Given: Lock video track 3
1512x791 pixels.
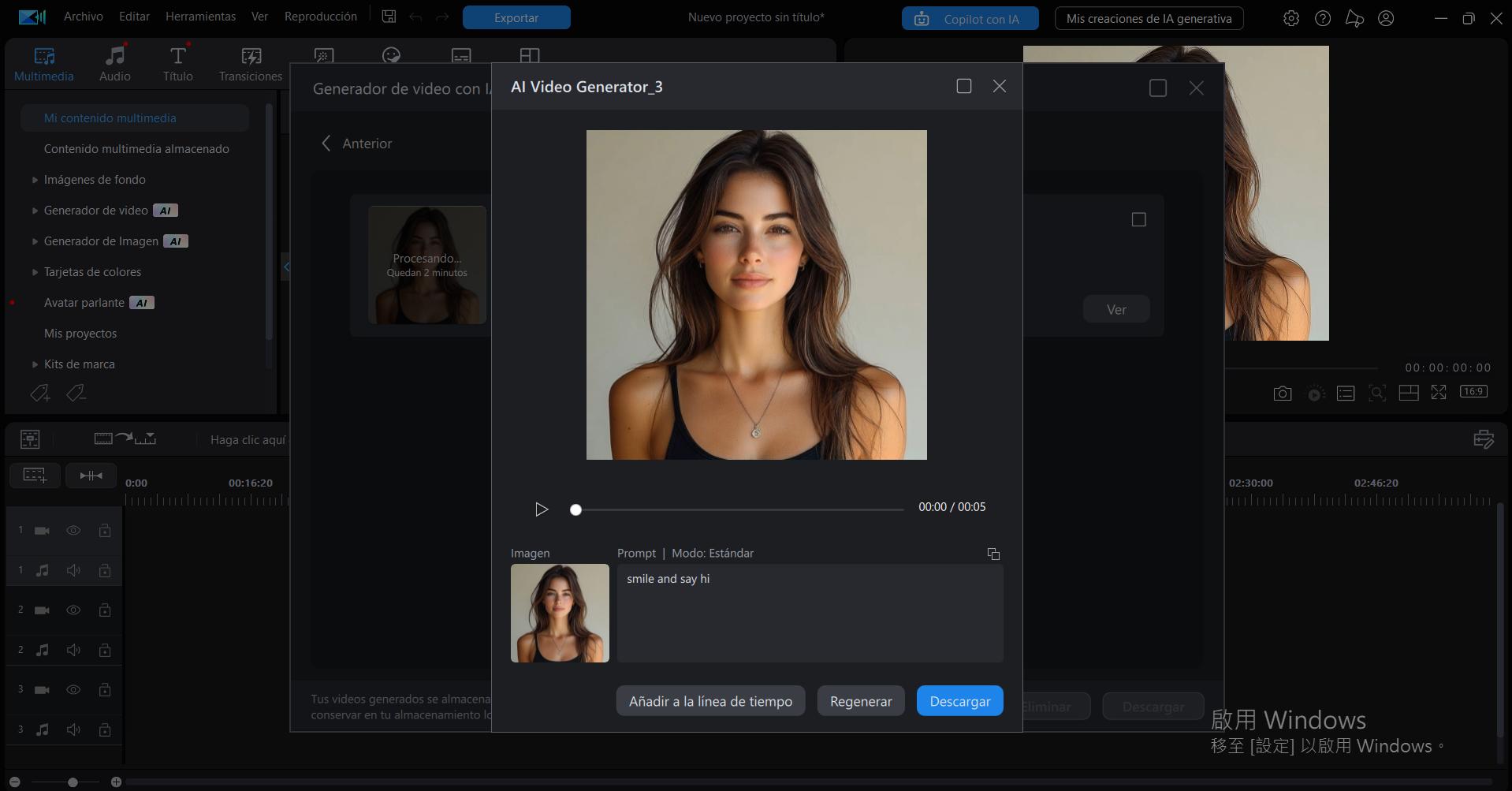Looking at the screenshot, I should coord(105,689).
